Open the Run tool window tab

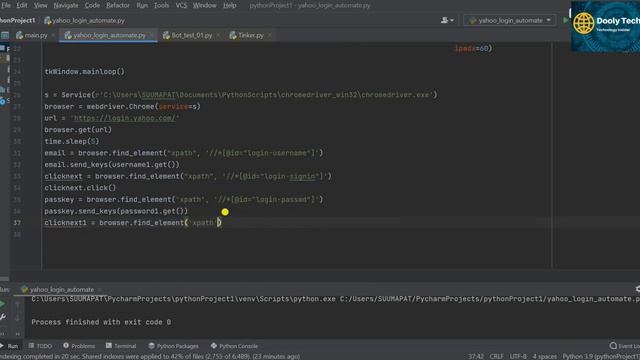tap(9, 346)
